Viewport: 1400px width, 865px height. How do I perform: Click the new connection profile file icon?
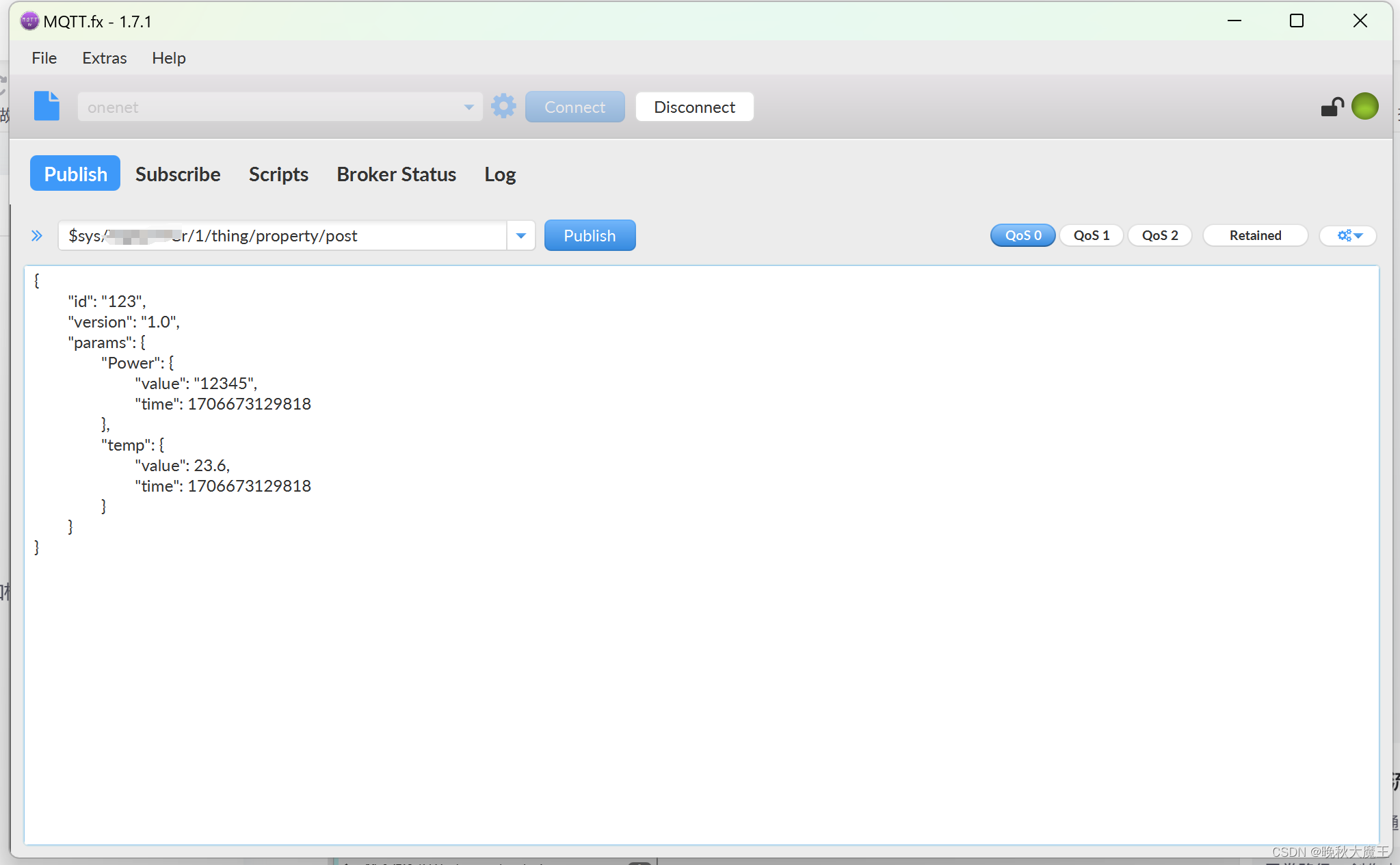[x=47, y=106]
